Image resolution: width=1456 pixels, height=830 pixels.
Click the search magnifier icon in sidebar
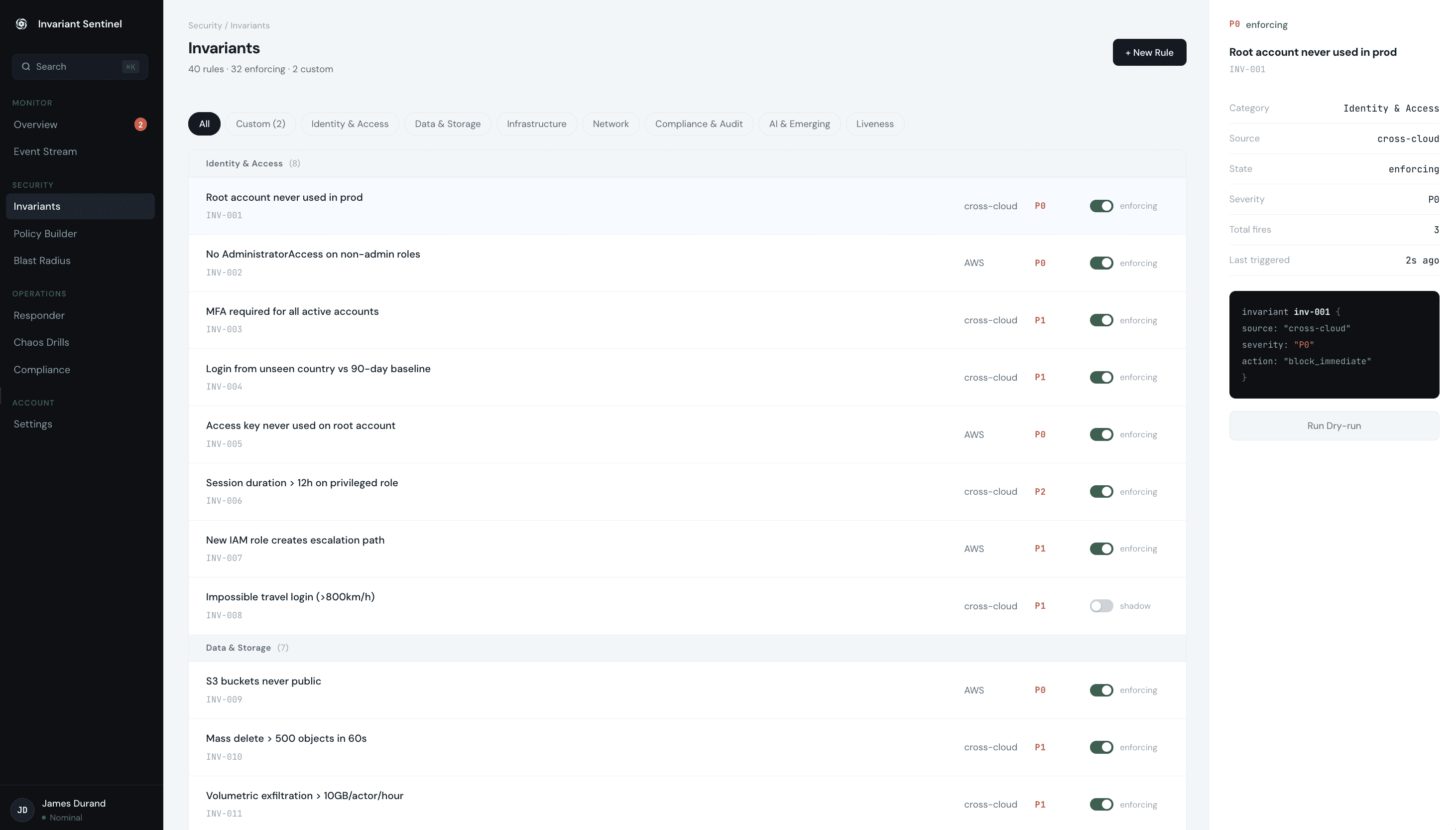(26, 67)
